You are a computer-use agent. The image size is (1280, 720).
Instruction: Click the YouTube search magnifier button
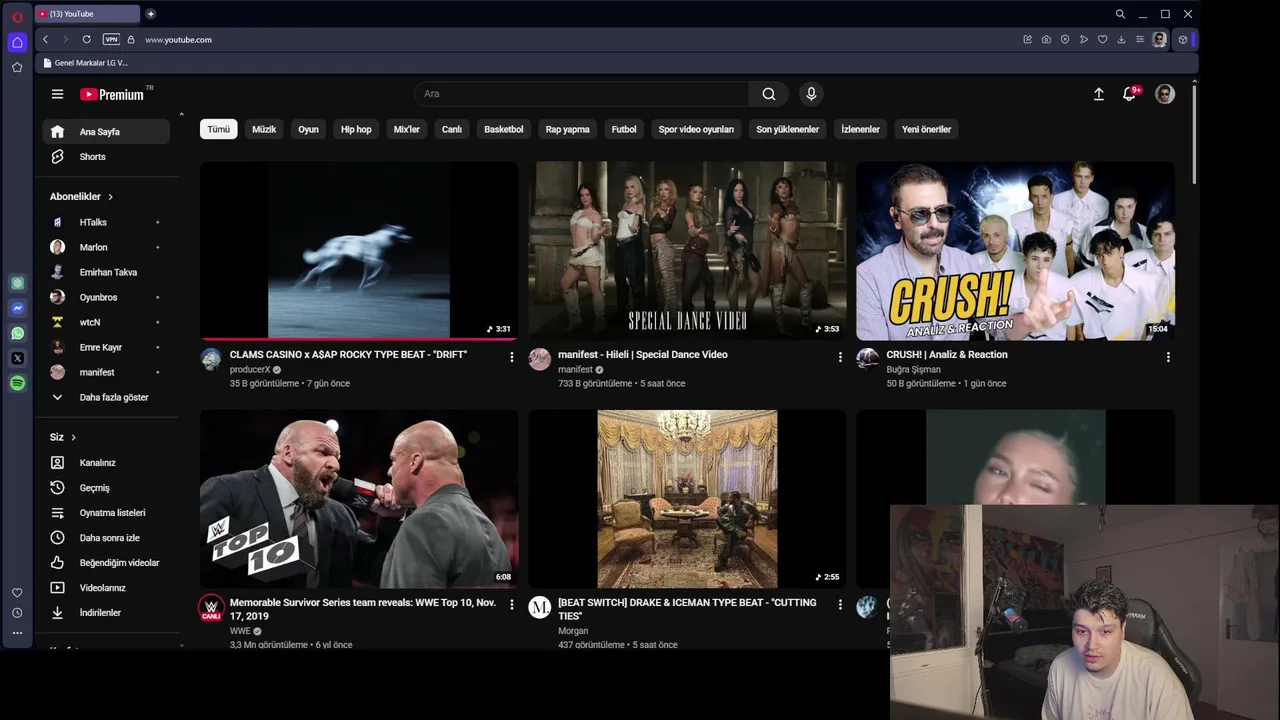click(x=769, y=94)
